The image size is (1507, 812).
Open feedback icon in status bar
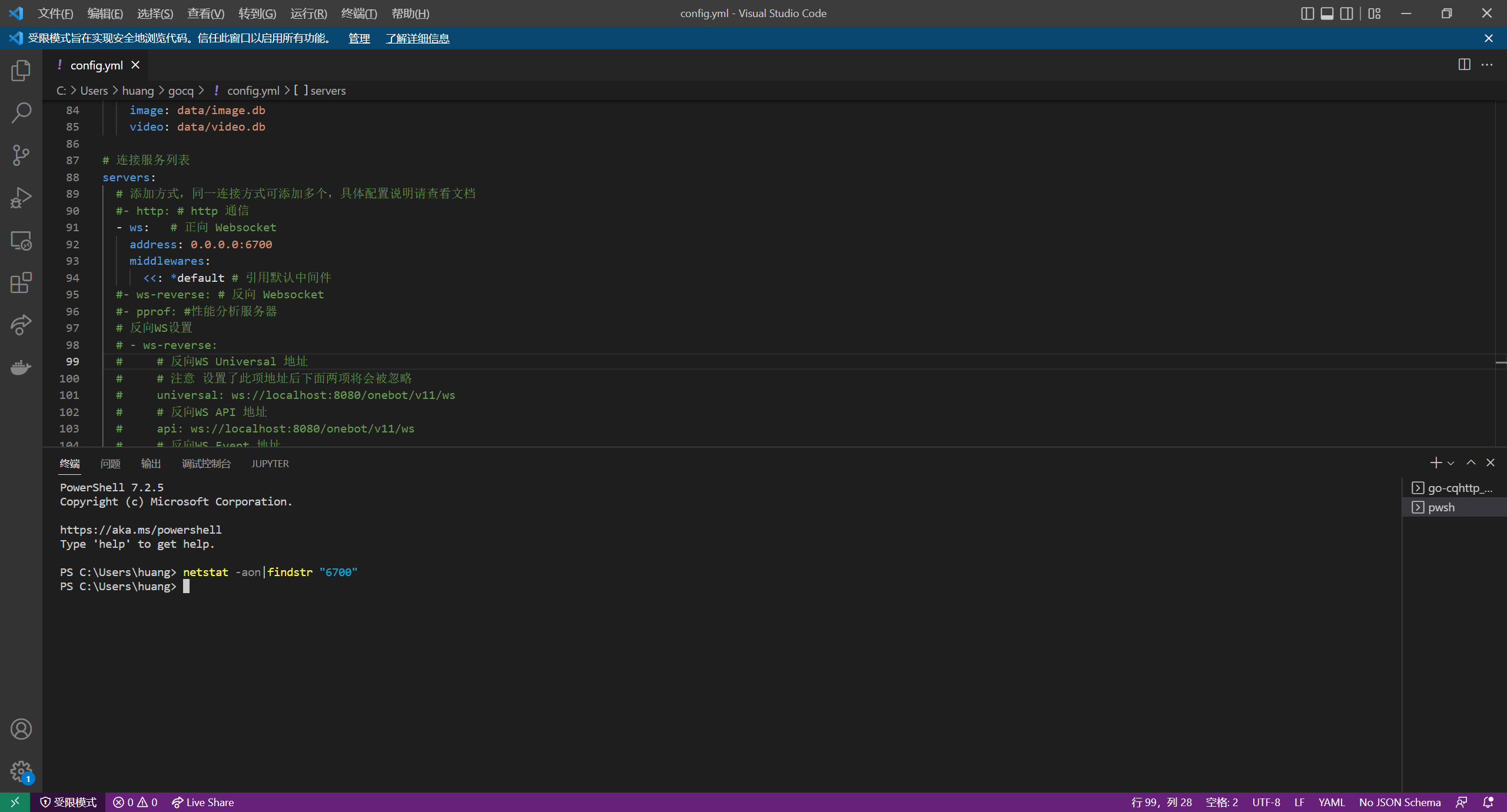pos(1462,802)
